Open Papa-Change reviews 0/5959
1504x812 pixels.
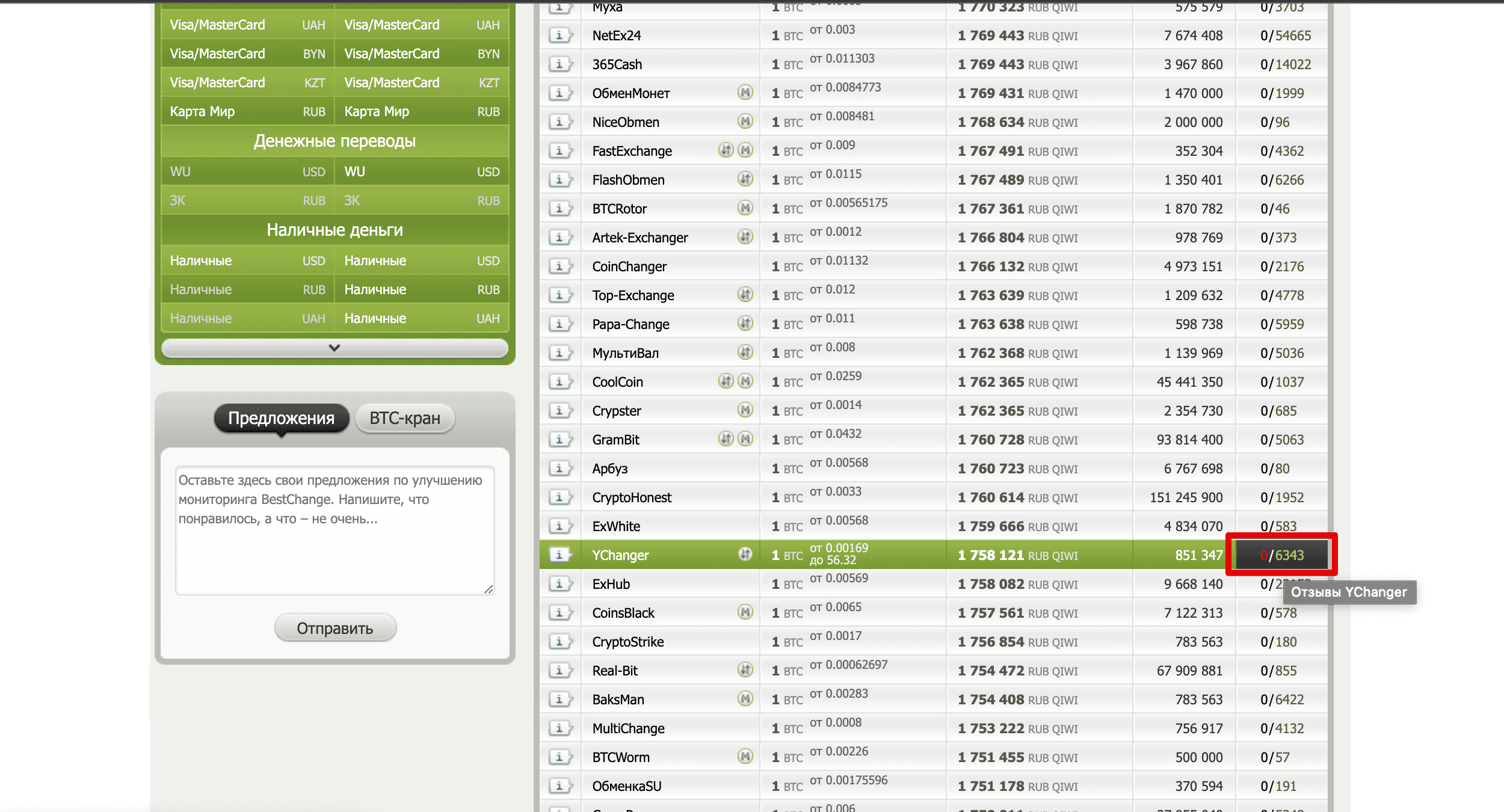pyautogui.click(x=1282, y=324)
